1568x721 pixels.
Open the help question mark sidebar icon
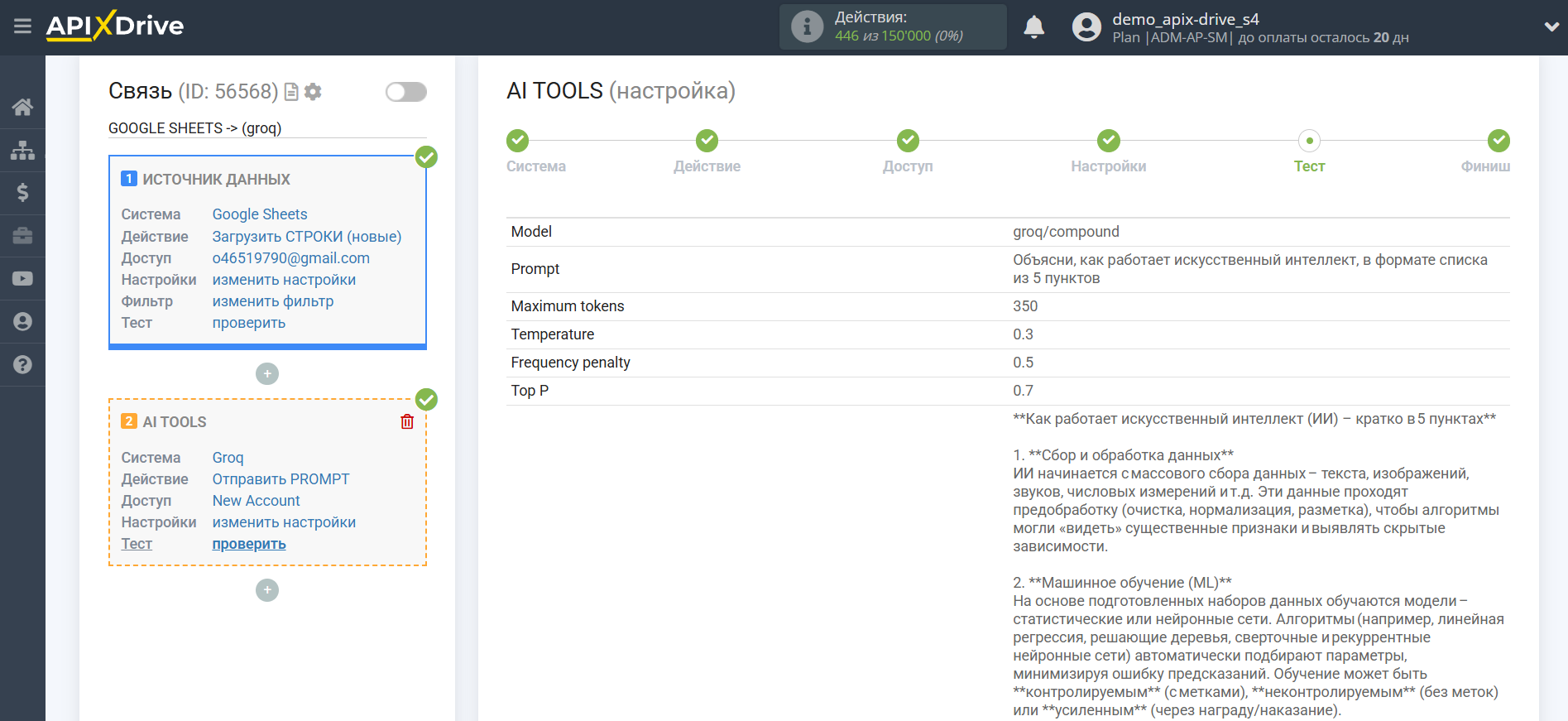coord(22,365)
